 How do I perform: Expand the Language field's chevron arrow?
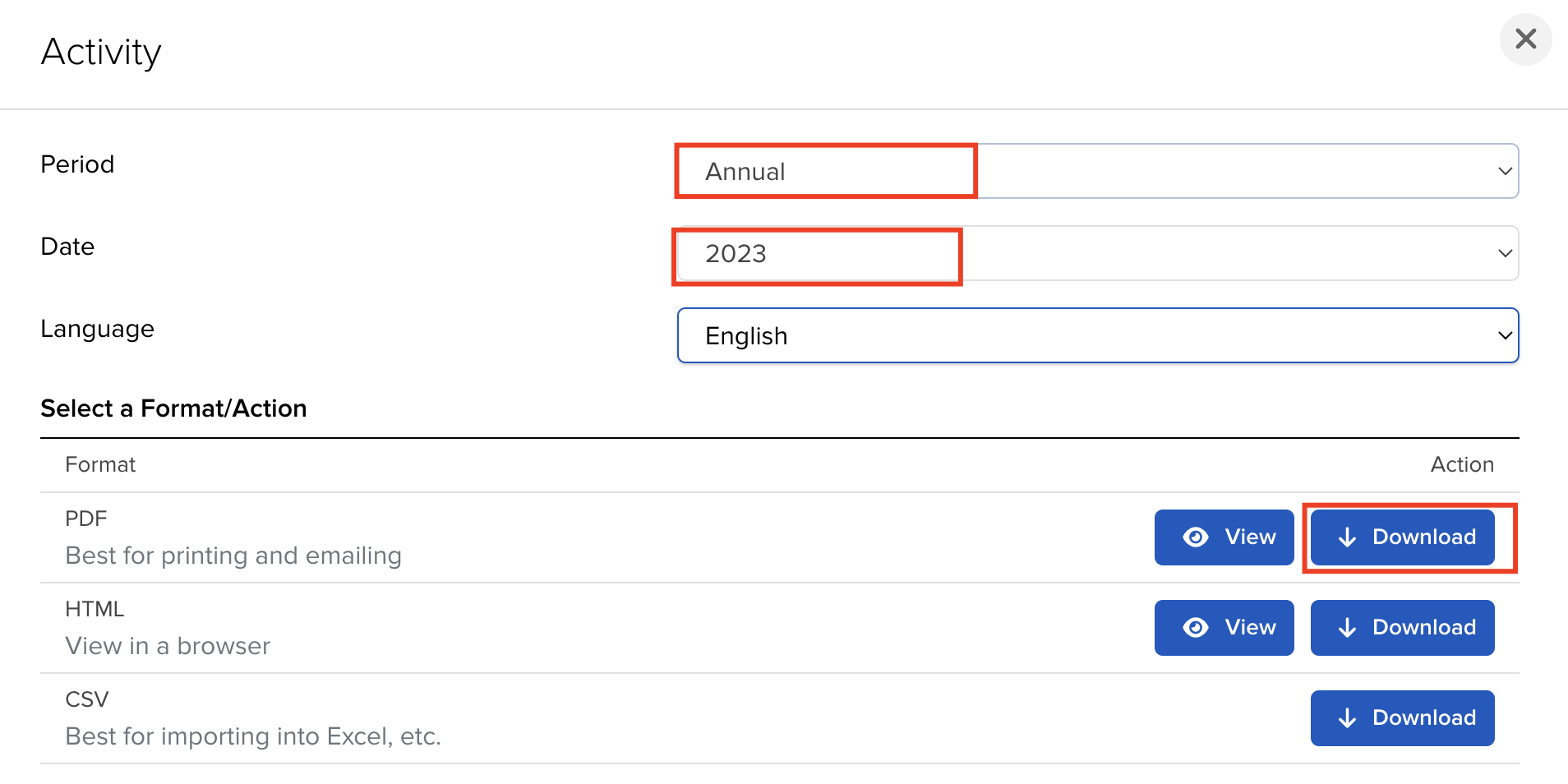tap(1505, 335)
